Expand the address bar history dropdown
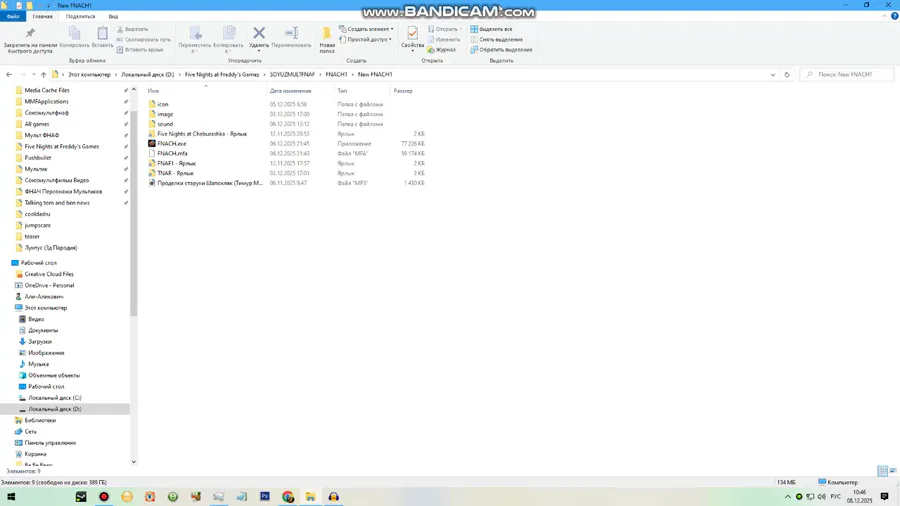Viewport: 900px width, 506px height. (773, 75)
